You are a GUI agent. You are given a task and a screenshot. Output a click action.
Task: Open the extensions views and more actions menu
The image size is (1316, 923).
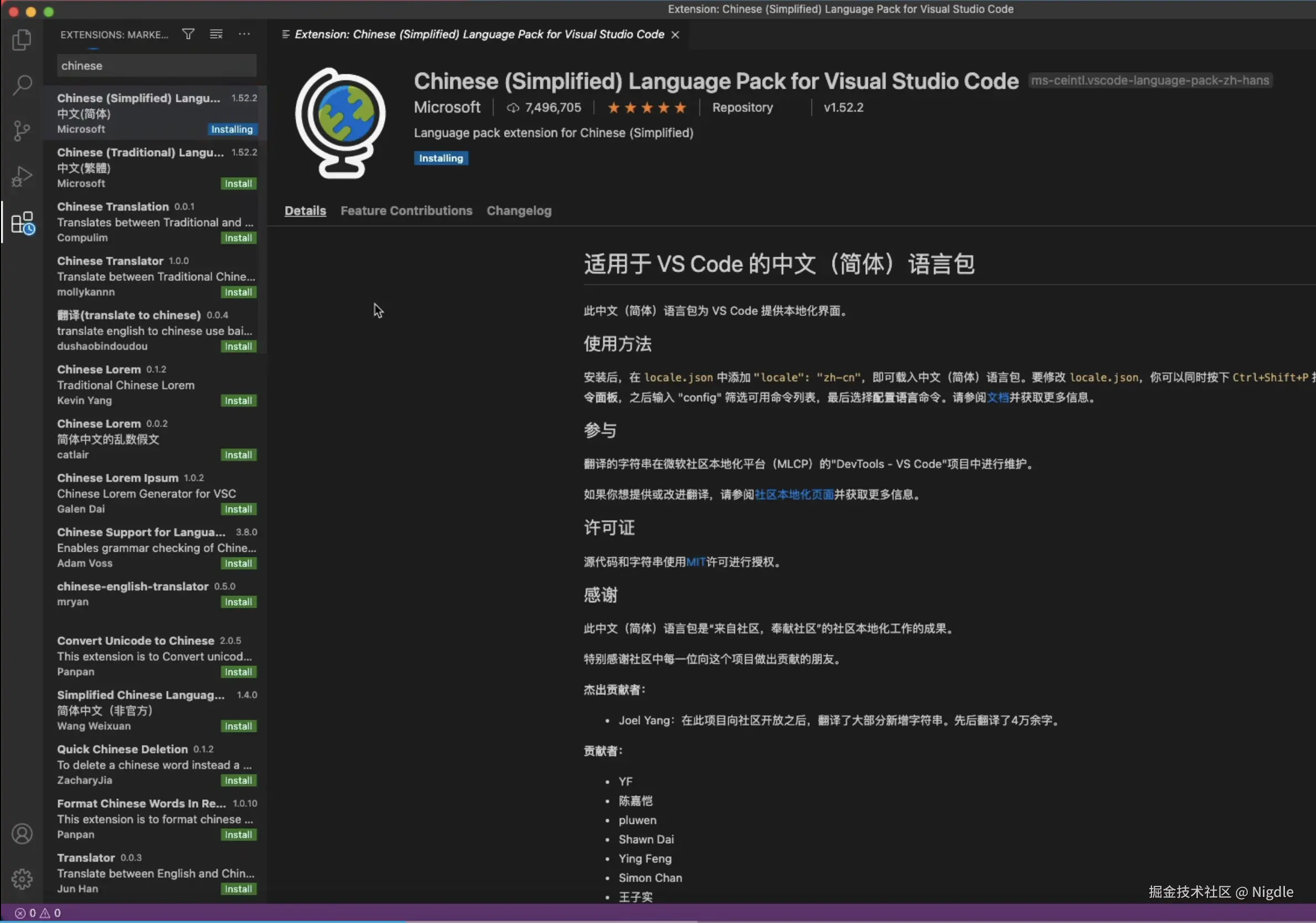pos(244,34)
